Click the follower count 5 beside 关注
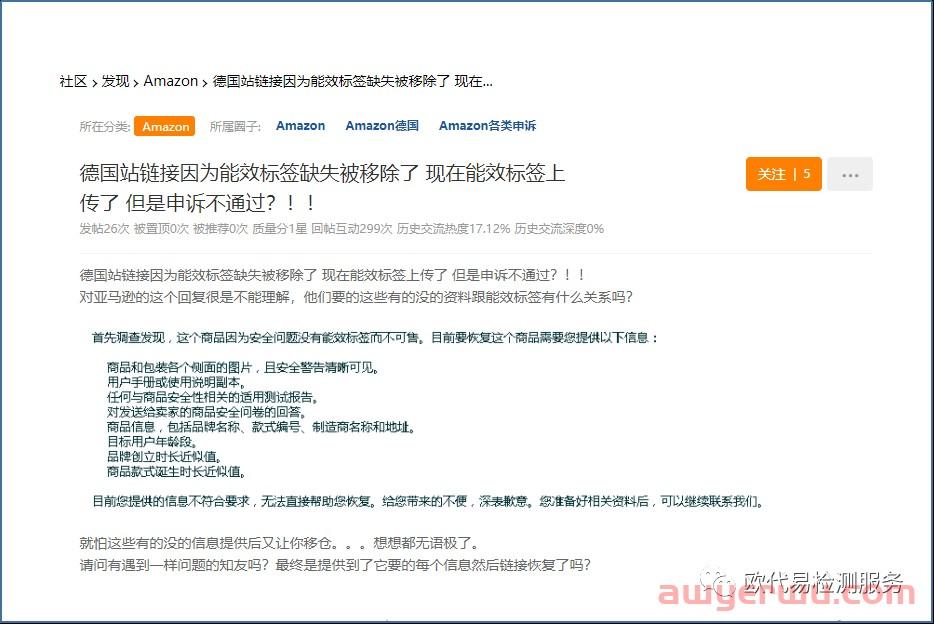The width and height of the screenshot is (934, 624). 807,174
